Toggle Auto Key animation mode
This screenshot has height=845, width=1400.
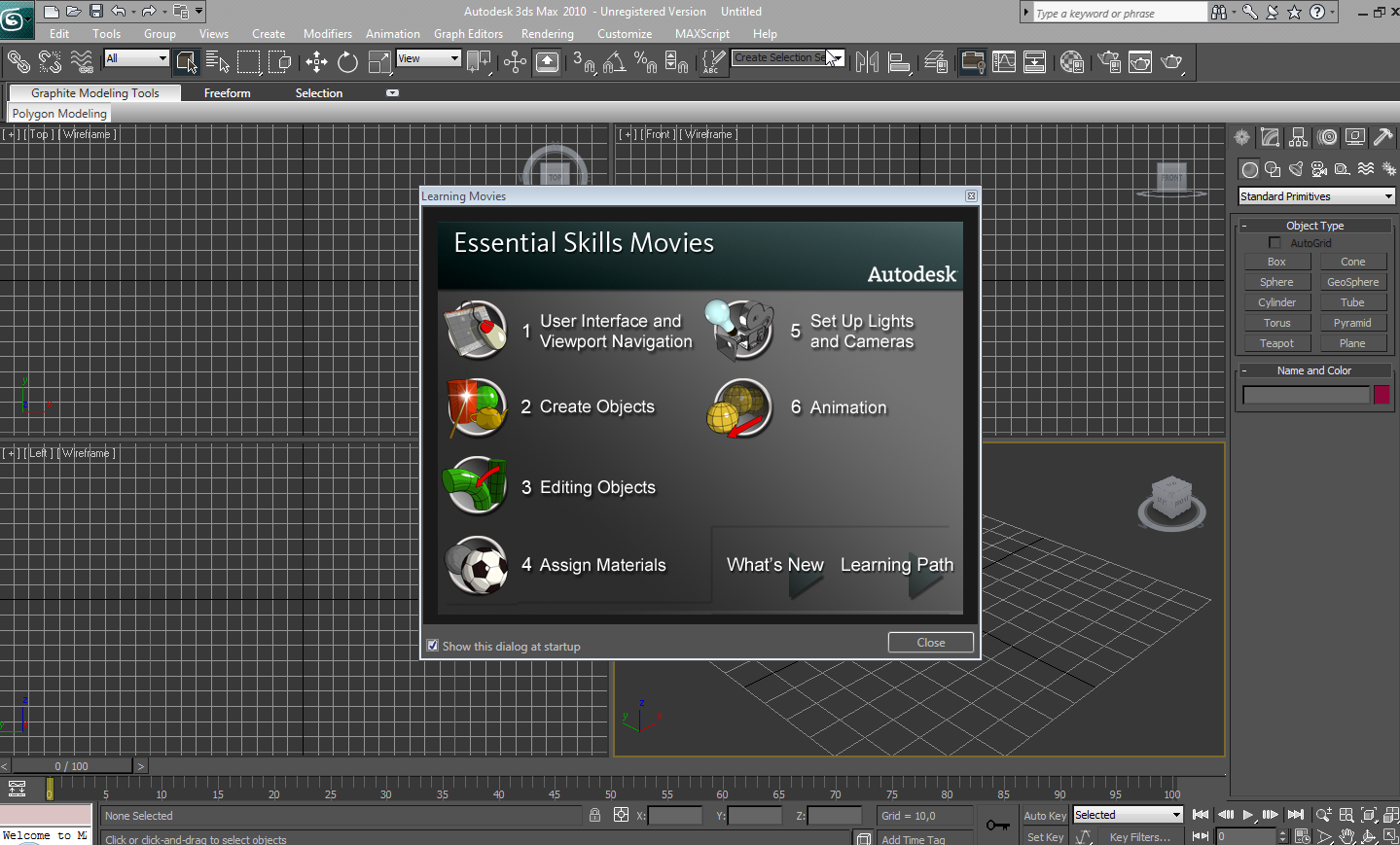(1045, 816)
